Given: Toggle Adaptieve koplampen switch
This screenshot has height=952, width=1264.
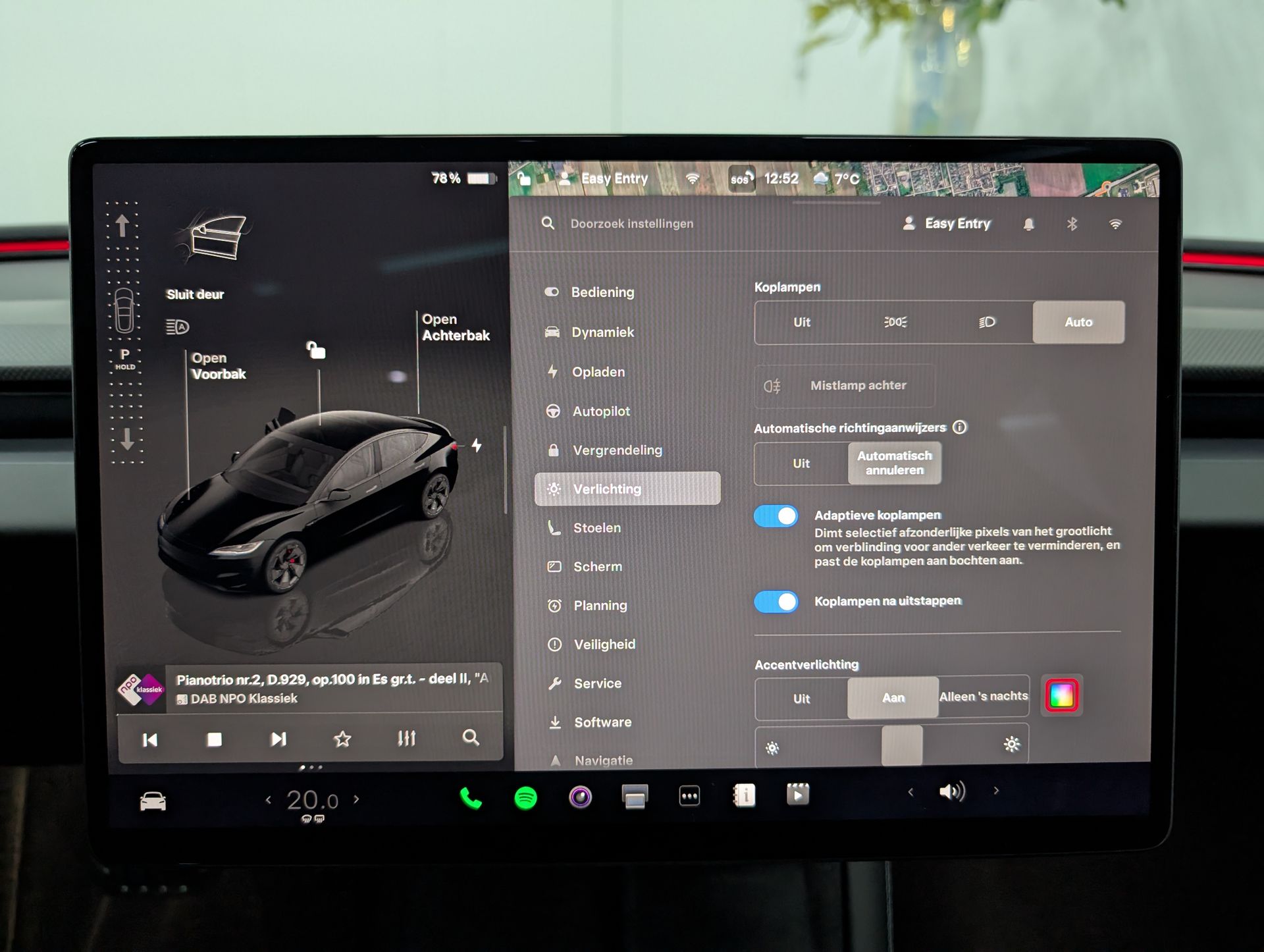Looking at the screenshot, I should pyautogui.click(x=776, y=516).
